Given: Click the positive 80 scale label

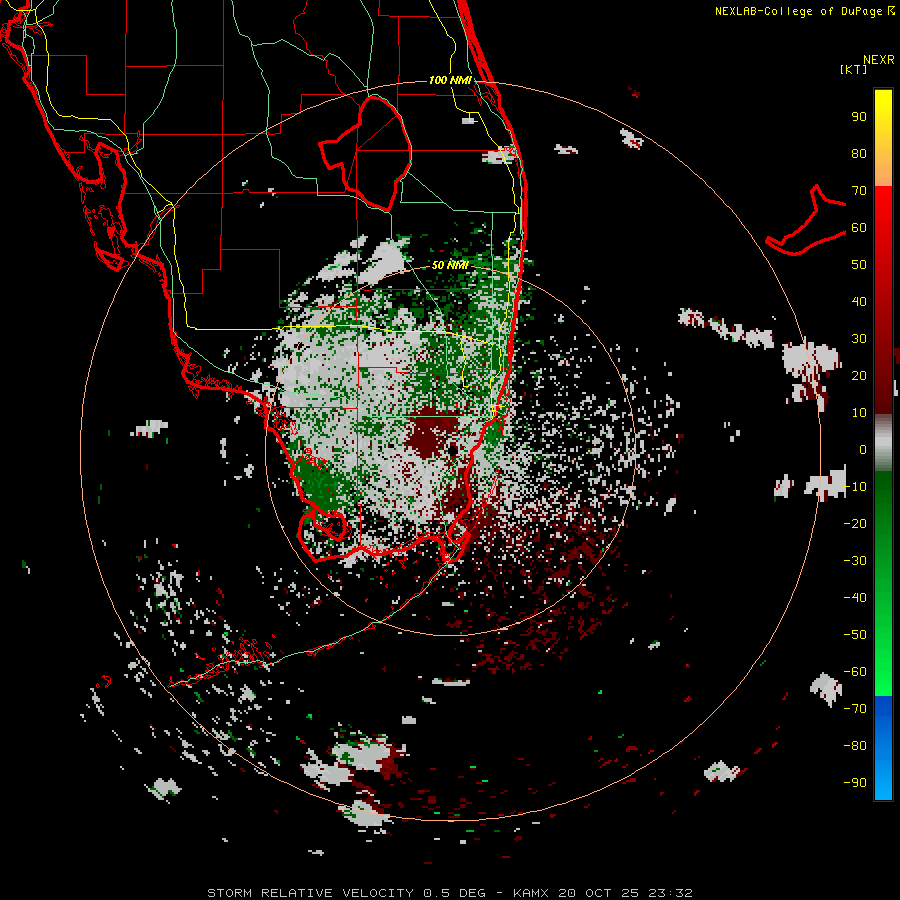Looking at the screenshot, I should click(x=859, y=154).
